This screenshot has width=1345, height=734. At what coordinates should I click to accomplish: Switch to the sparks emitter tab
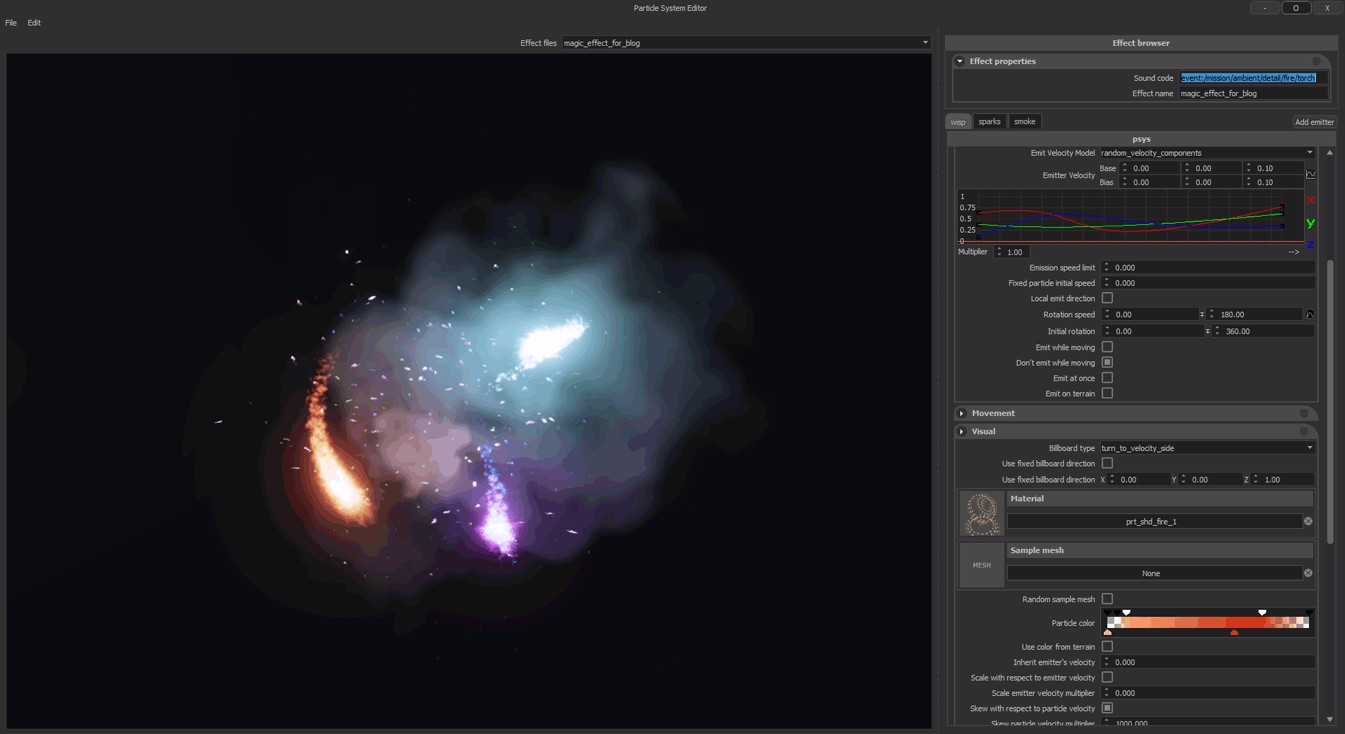pos(989,122)
